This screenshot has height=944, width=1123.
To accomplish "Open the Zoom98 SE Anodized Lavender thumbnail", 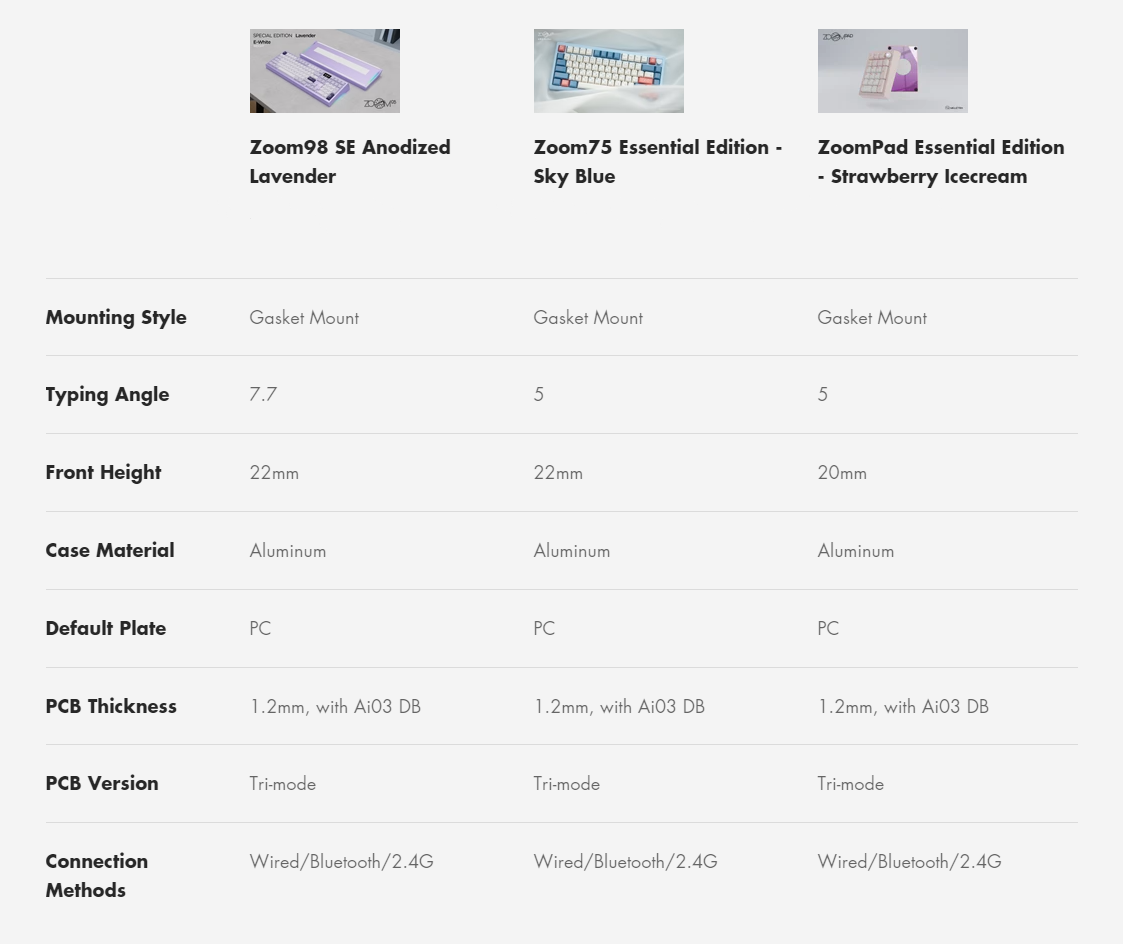I will click(324, 71).
